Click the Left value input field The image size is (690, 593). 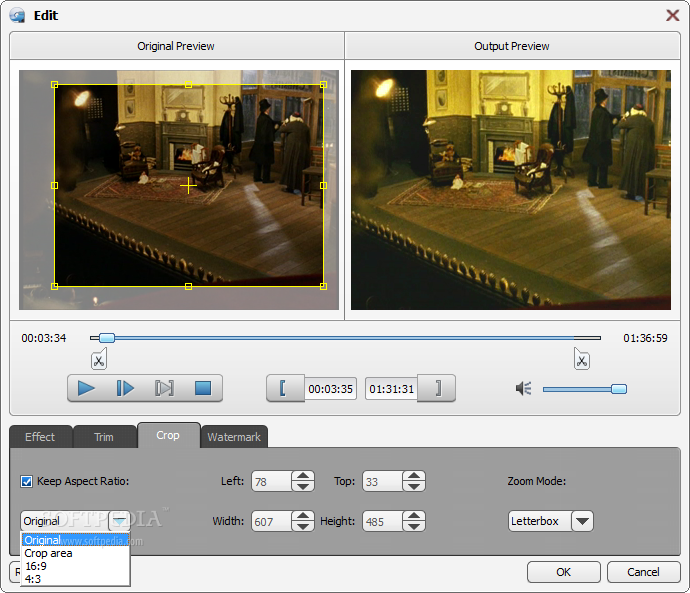(x=272, y=481)
